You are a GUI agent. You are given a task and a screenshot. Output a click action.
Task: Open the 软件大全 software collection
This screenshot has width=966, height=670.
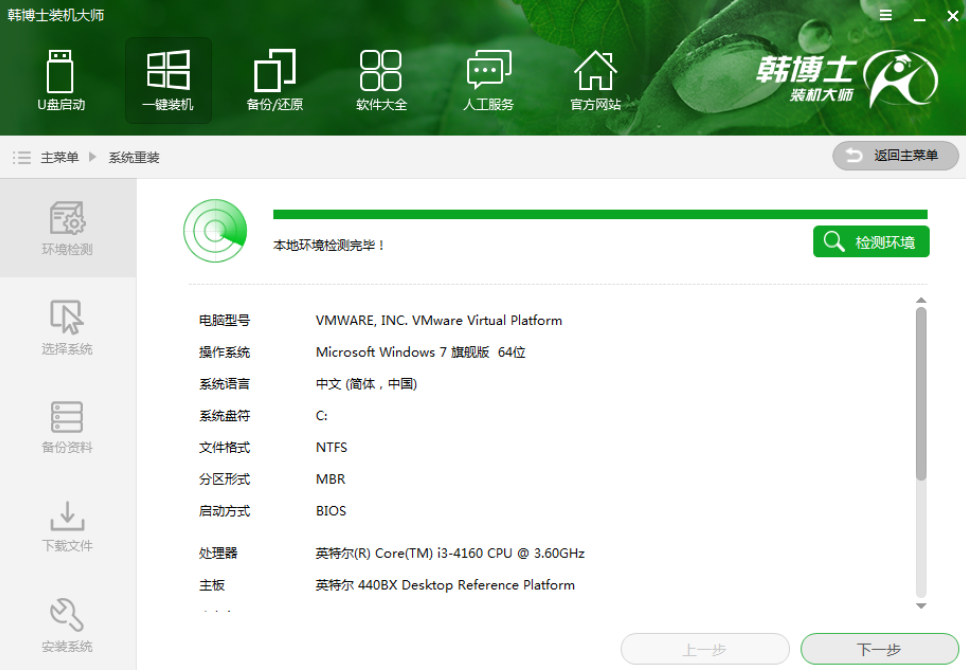(x=381, y=80)
